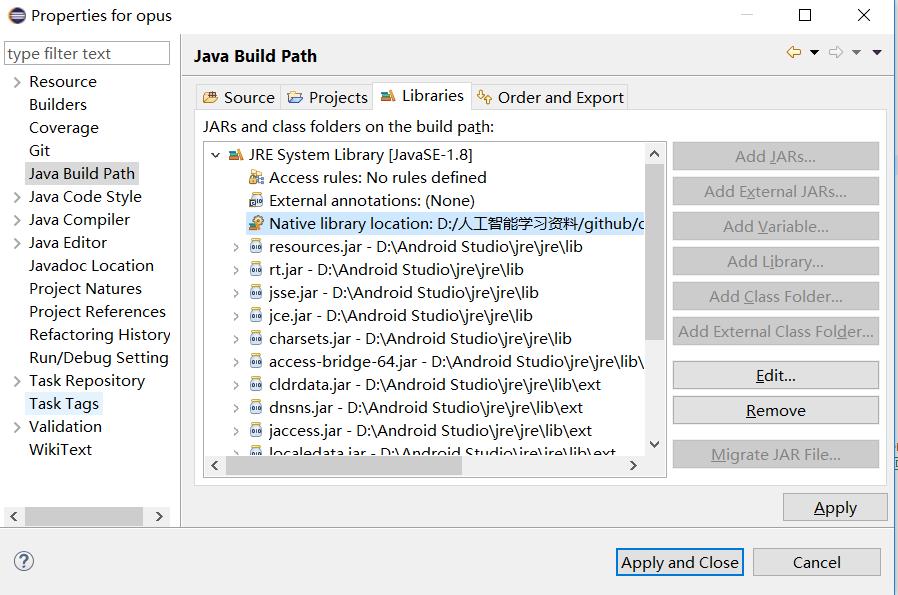898x595 pixels.
Task: Click the Apply button
Action: pyautogui.click(x=835, y=507)
